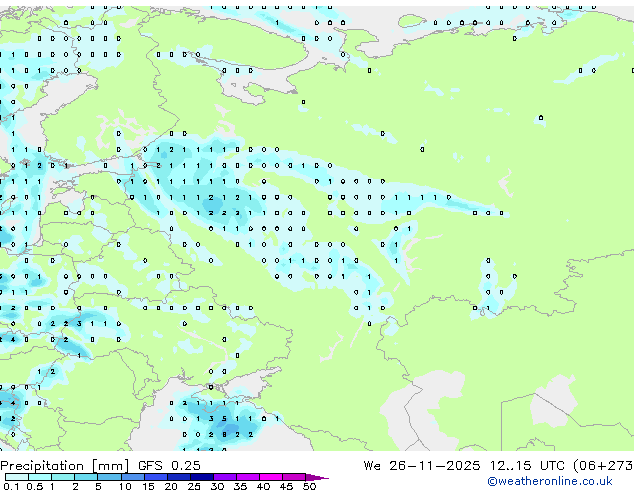Select the 30–35 mm purple legend swatch
This screenshot has width=634, height=490.
pos(225,477)
